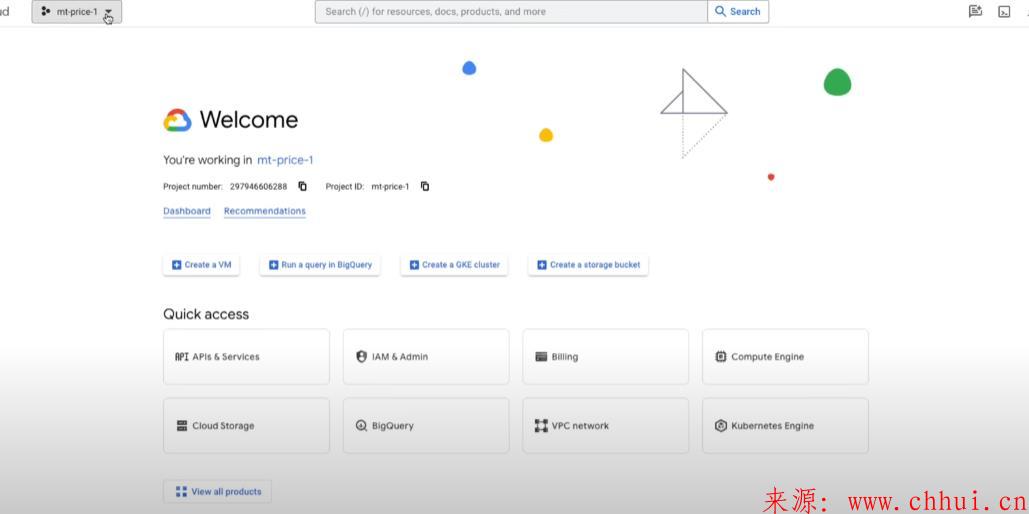Click the Quick access heading

point(206,314)
